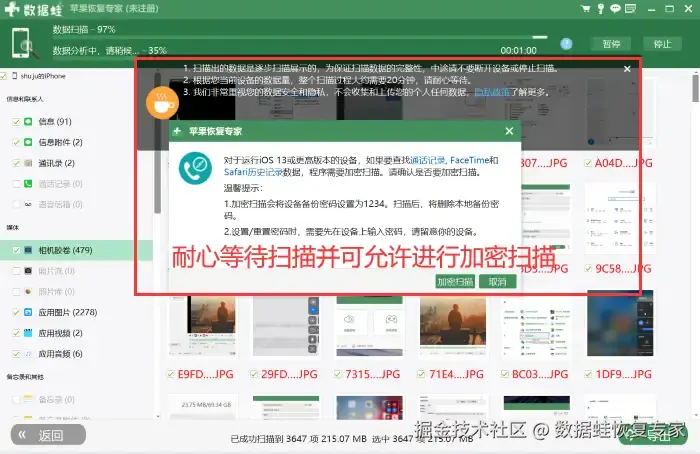Click the 相机胶卷 camera roll icon
The width and height of the screenshot is (700, 454).
tap(28, 250)
